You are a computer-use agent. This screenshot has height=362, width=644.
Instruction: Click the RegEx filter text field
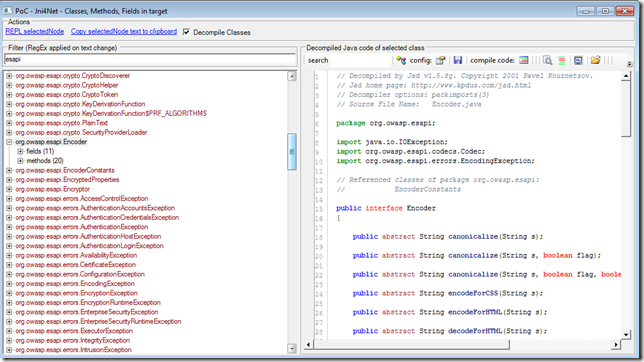[x=150, y=60]
